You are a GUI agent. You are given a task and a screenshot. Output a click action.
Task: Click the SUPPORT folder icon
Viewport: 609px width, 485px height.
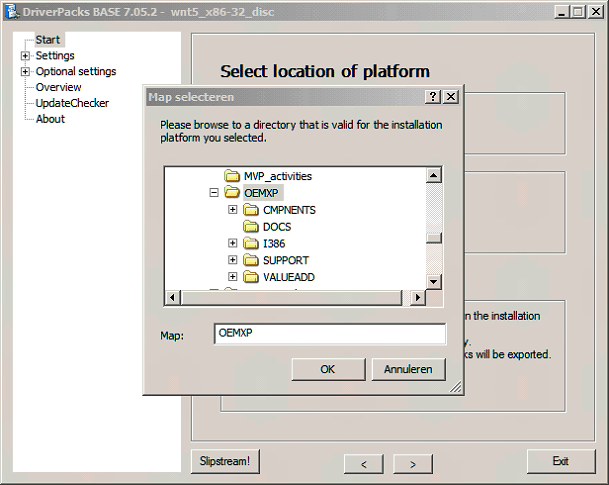[251, 260]
